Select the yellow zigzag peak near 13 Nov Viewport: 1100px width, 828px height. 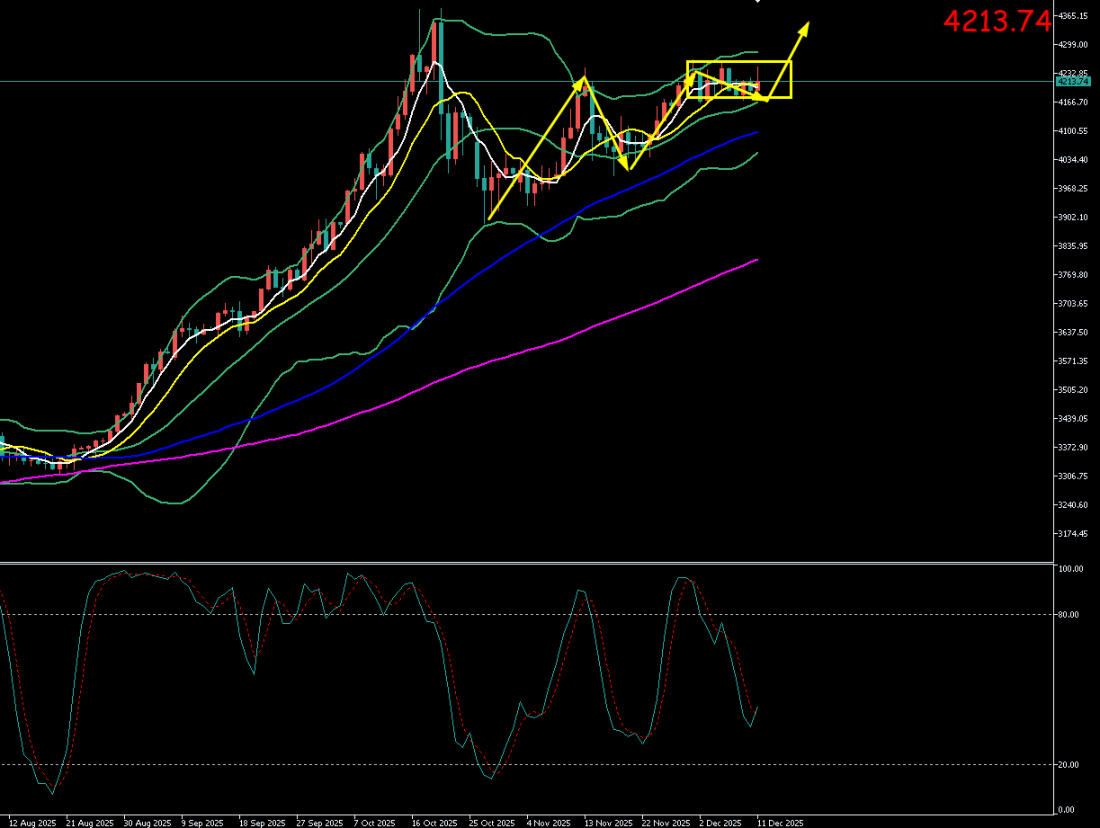[583, 80]
